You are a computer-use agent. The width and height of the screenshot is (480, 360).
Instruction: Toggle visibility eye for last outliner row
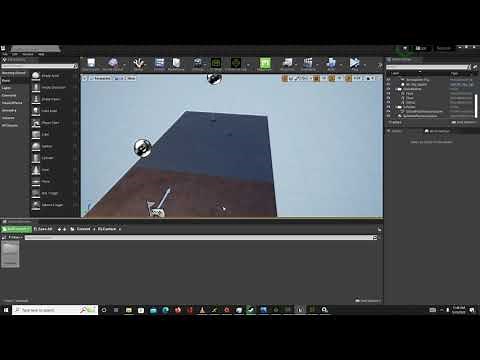[388, 116]
